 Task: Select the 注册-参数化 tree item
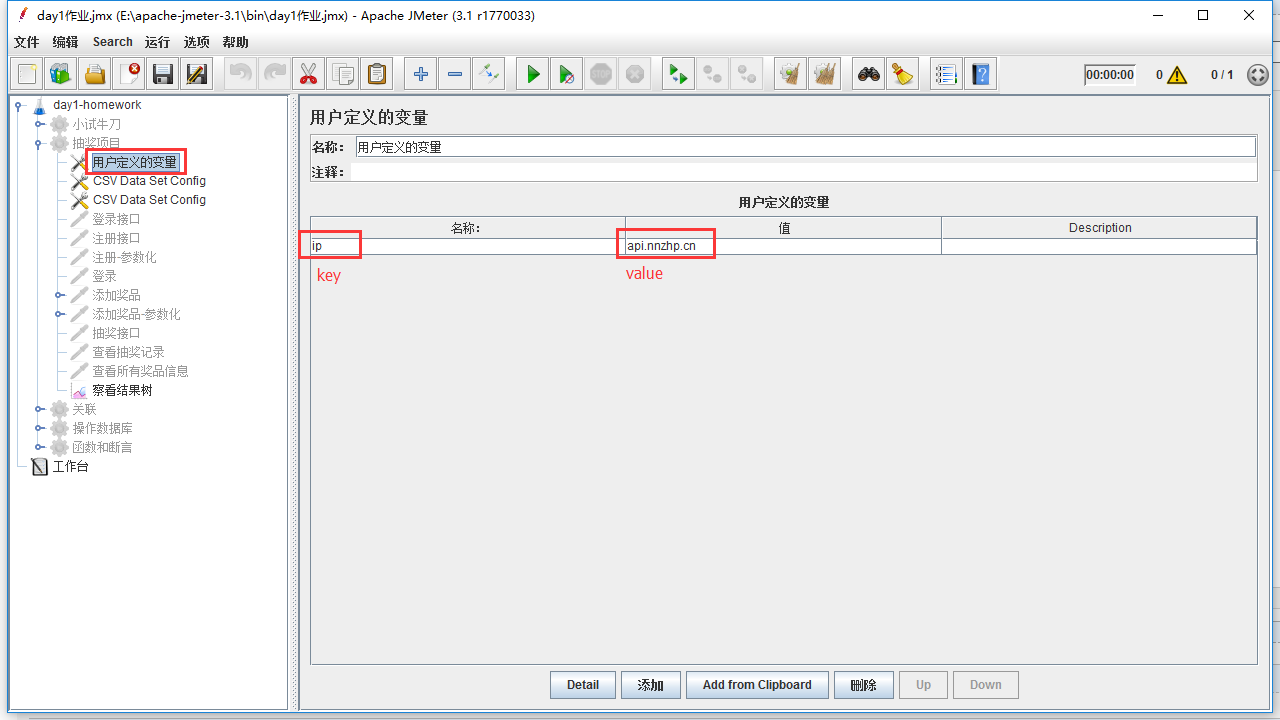pos(124,257)
